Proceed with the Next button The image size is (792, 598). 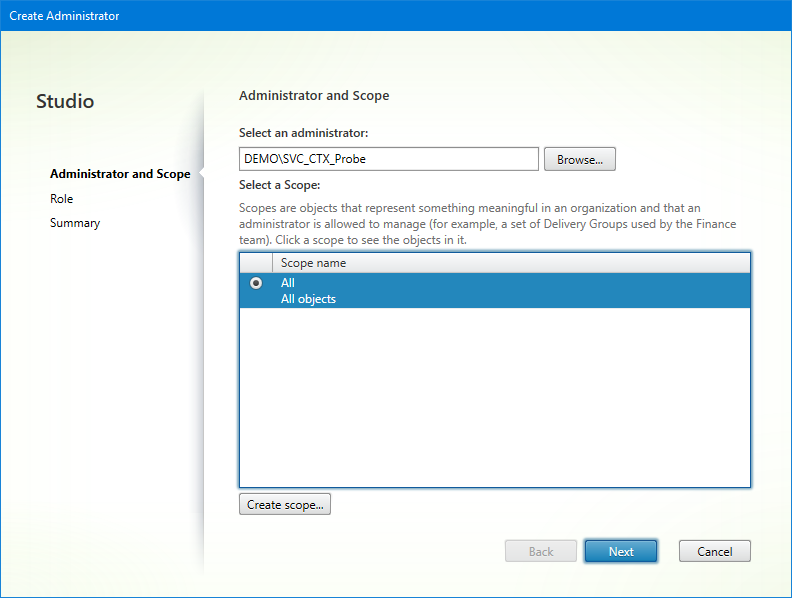pos(620,551)
